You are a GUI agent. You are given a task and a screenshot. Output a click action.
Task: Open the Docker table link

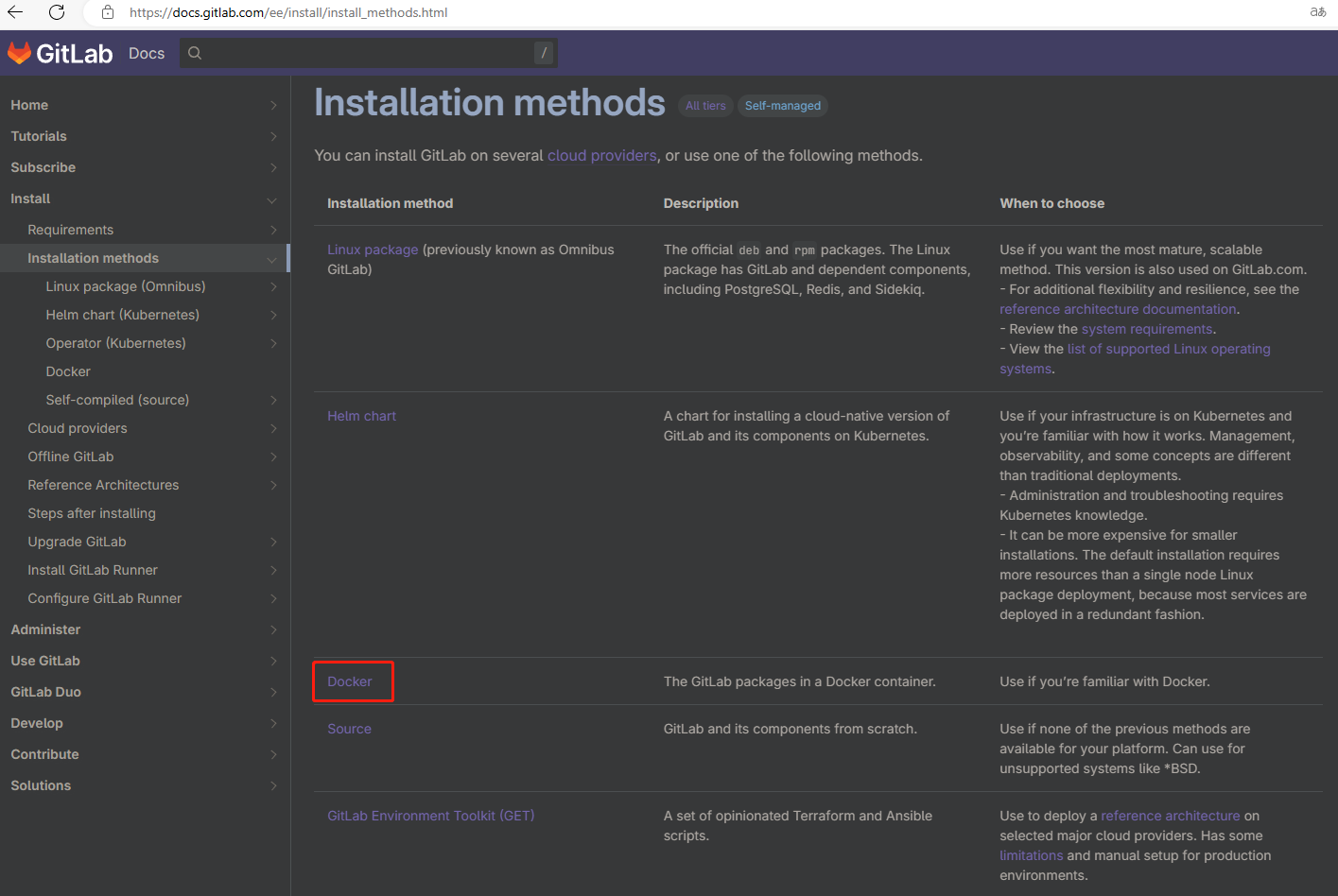(x=350, y=681)
